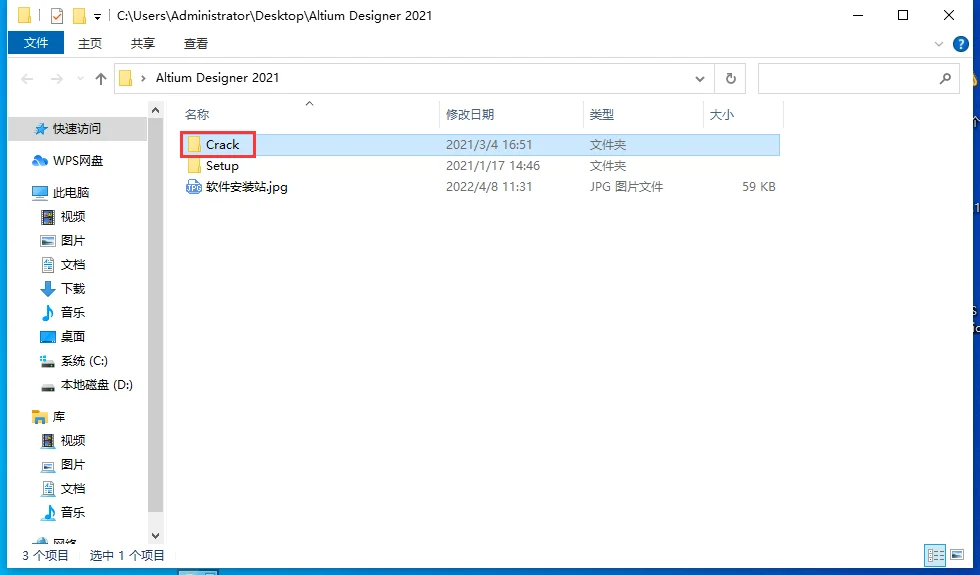Image resolution: width=980 pixels, height=575 pixels.
Task: Switch to the 共享 ribbon tab
Action: 142,43
